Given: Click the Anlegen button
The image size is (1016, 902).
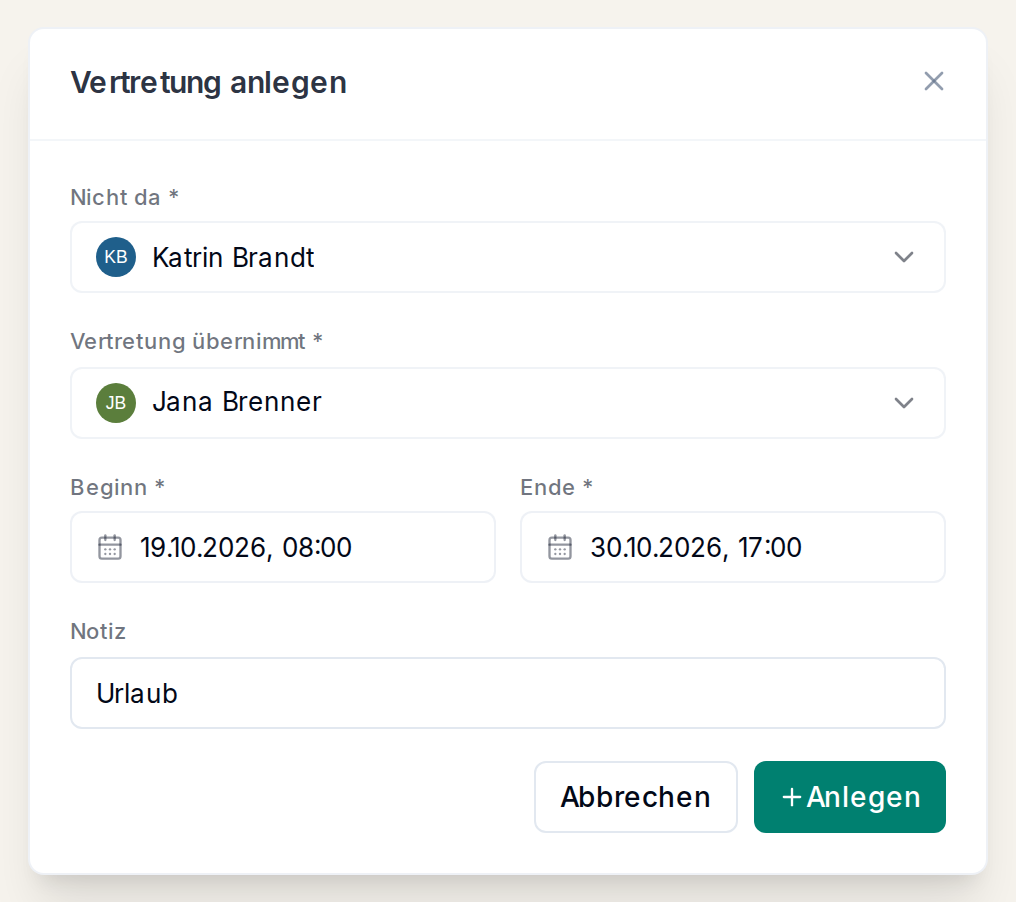Looking at the screenshot, I should click(849, 797).
